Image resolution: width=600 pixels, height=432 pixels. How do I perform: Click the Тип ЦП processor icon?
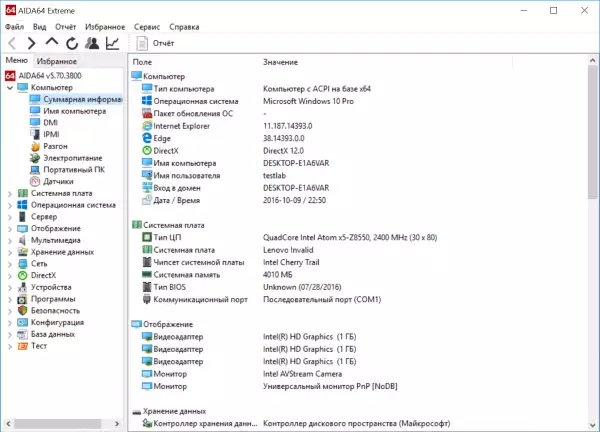click(x=147, y=237)
